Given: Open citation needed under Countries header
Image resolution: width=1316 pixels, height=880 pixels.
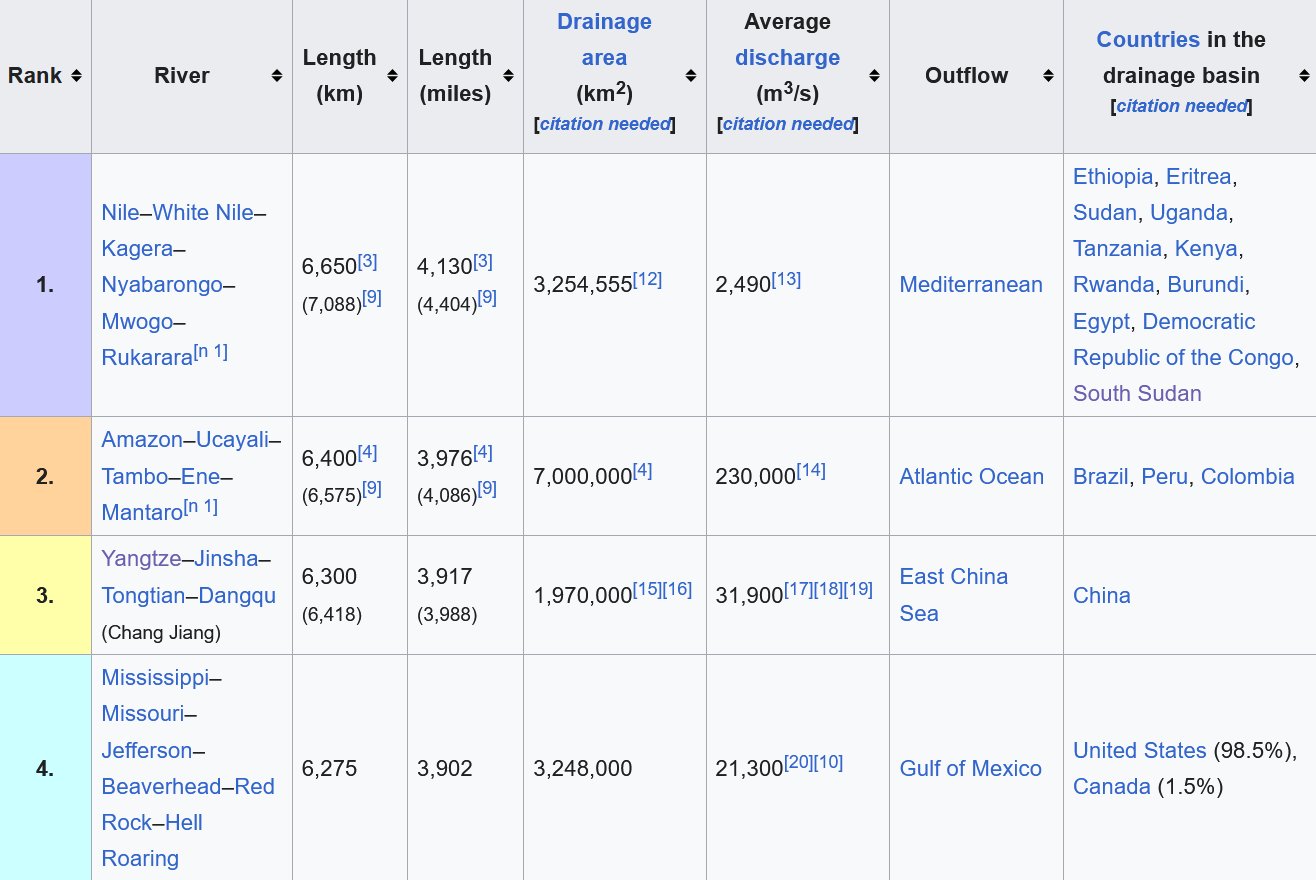Looking at the screenshot, I should pos(1181,106).
